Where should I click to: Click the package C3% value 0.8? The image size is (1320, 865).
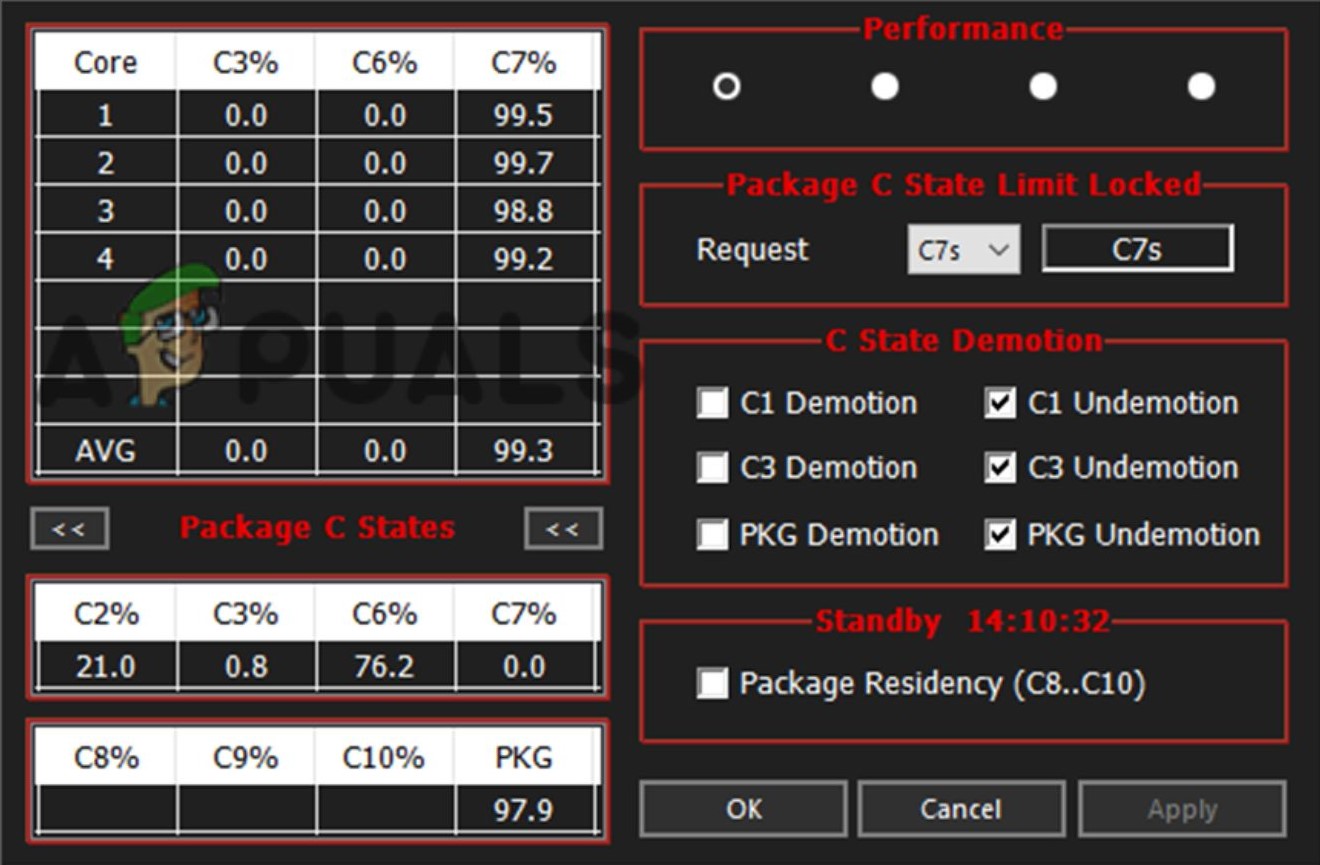coord(246,666)
